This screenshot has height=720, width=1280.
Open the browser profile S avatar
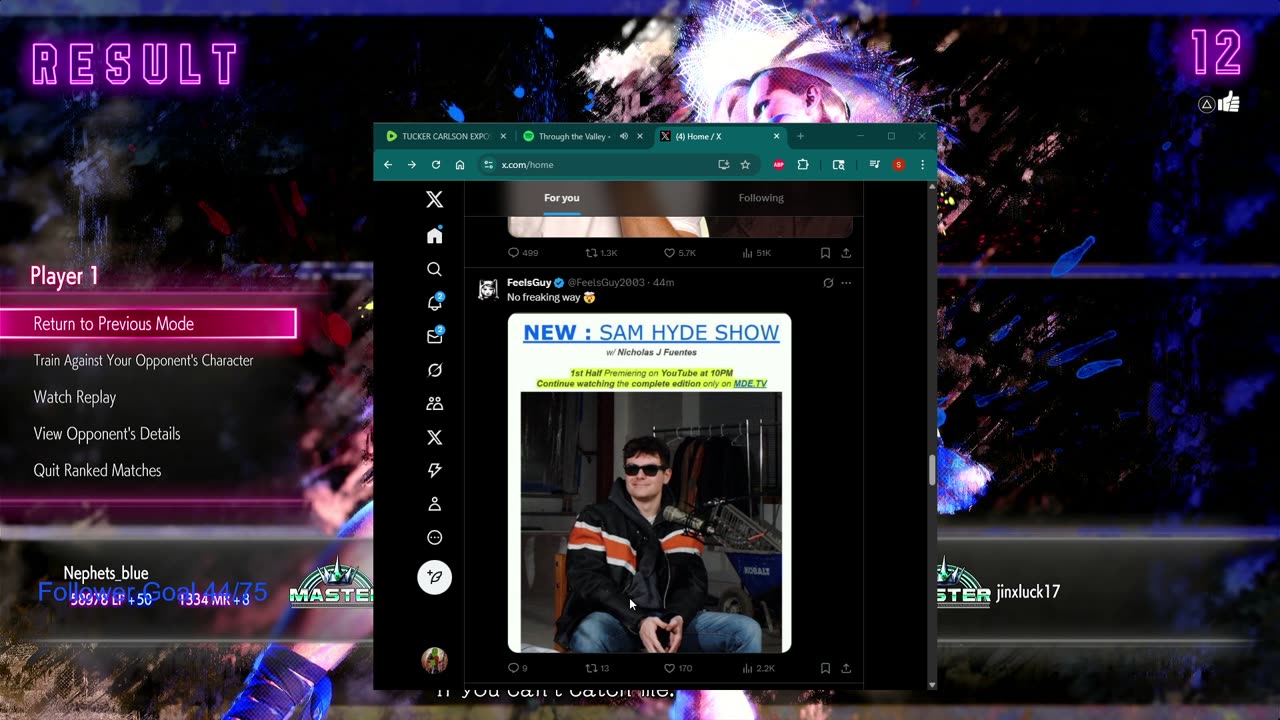click(x=898, y=165)
